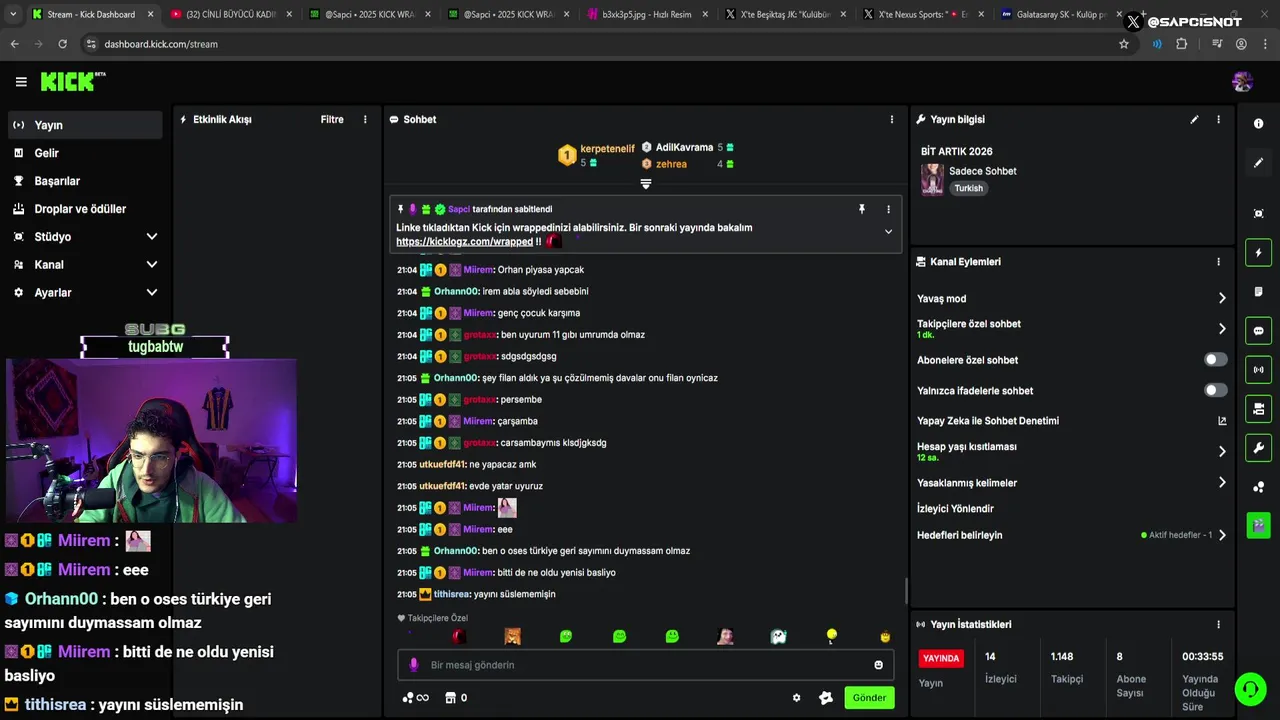Select the ghost emote in the quick row

coord(779,636)
